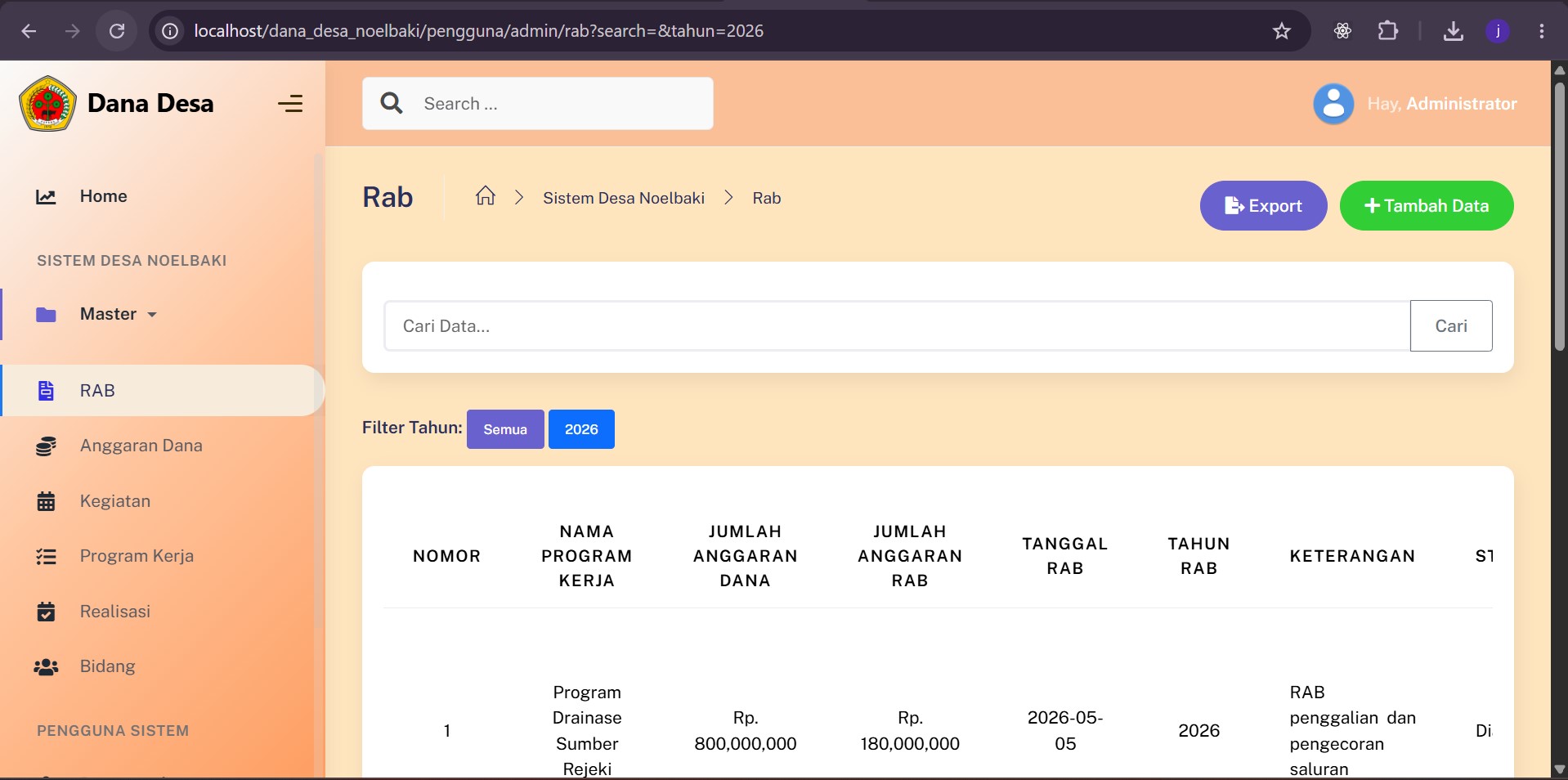The height and width of the screenshot is (780, 1568).
Task: Click the Rp. 800,000,000 cell
Action: point(746,731)
